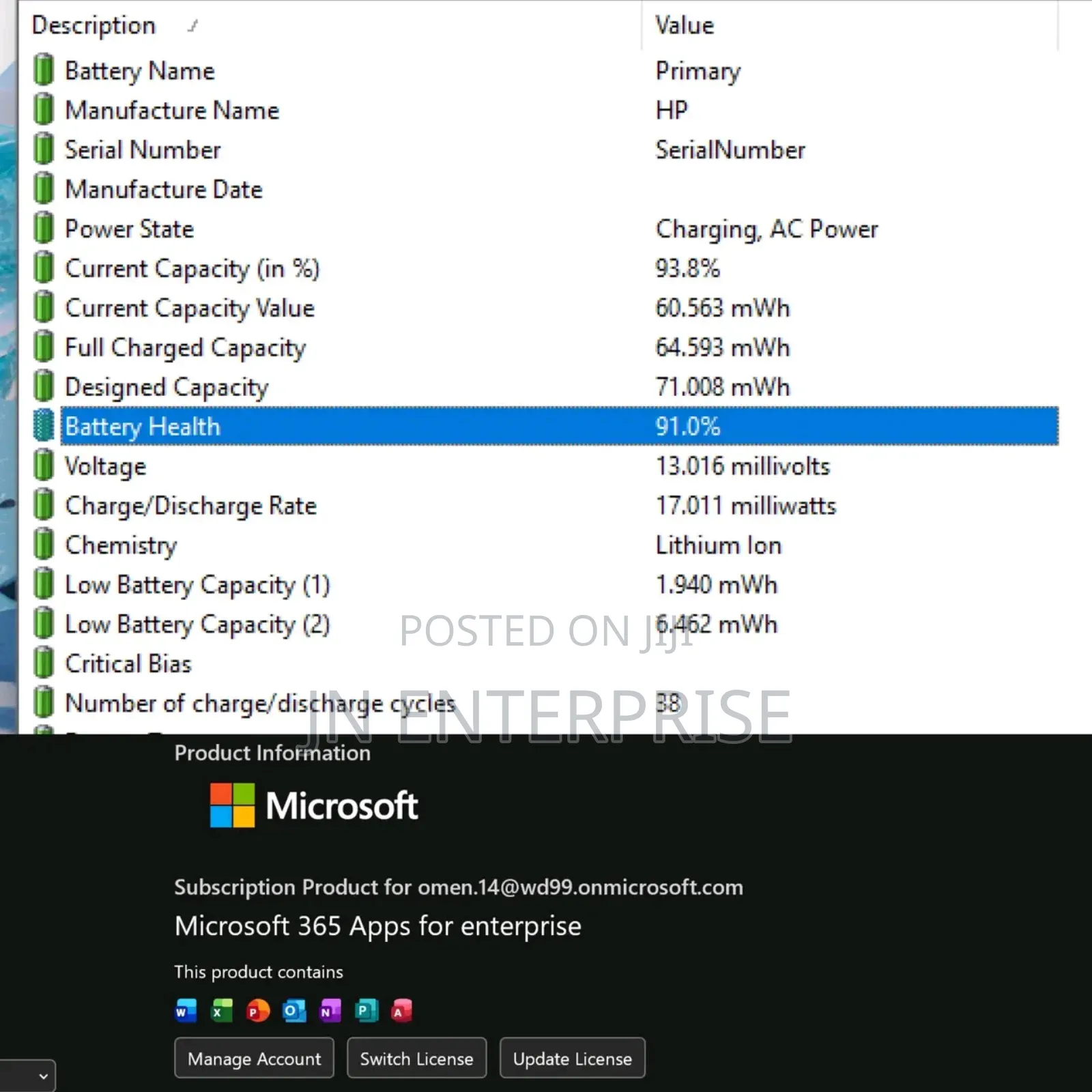Click the value 13.016 millivolts

click(x=743, y=466)
